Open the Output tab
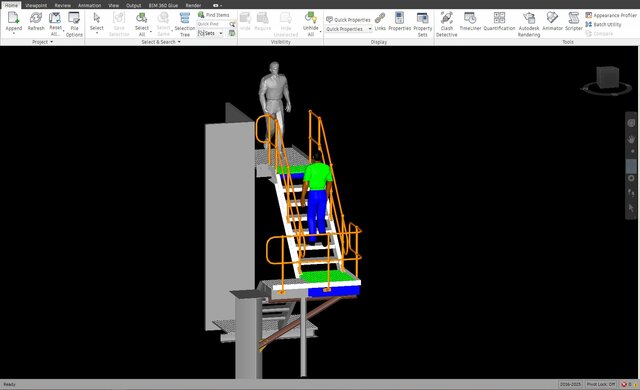Viewport: 640px width, 390px height. click(133, 5)
